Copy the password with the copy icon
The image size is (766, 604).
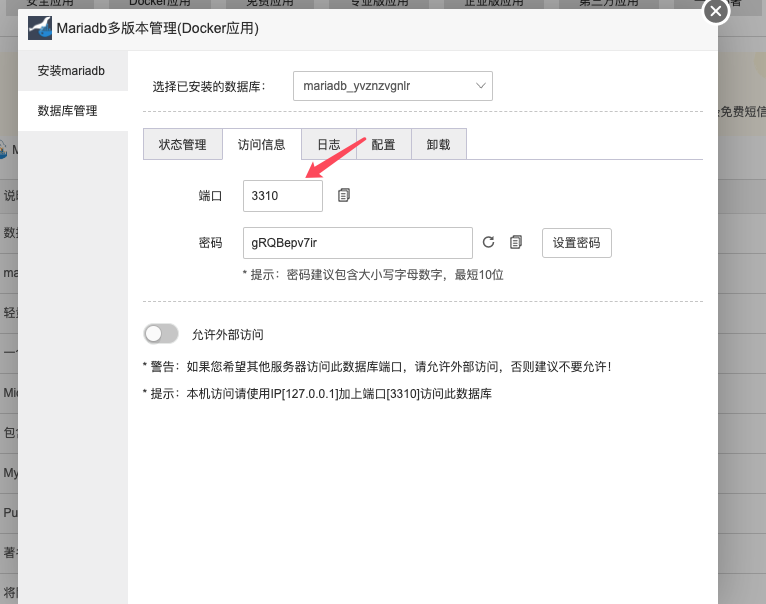(516, 242)
